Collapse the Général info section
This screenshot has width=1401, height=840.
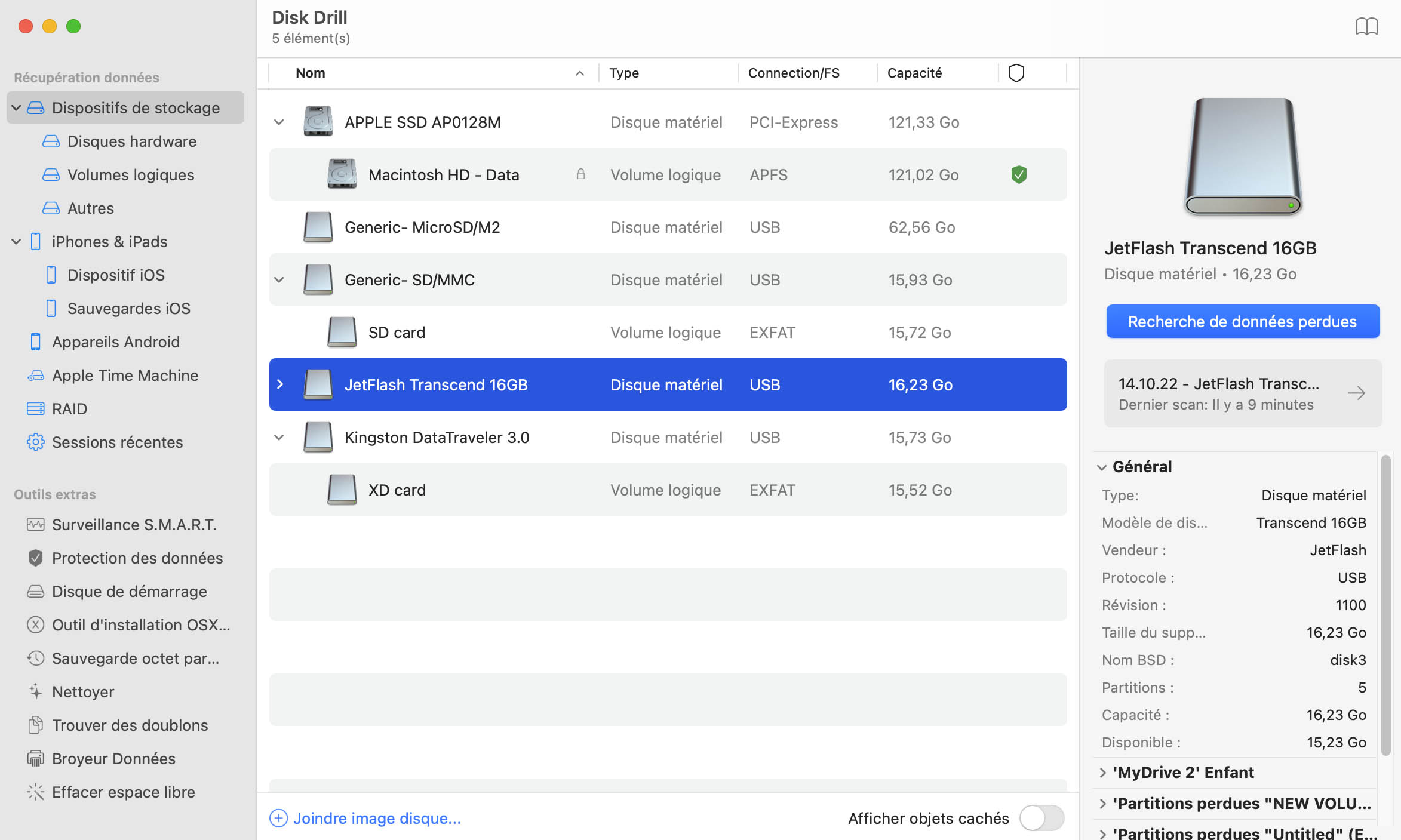click(x=1102, y=467)
